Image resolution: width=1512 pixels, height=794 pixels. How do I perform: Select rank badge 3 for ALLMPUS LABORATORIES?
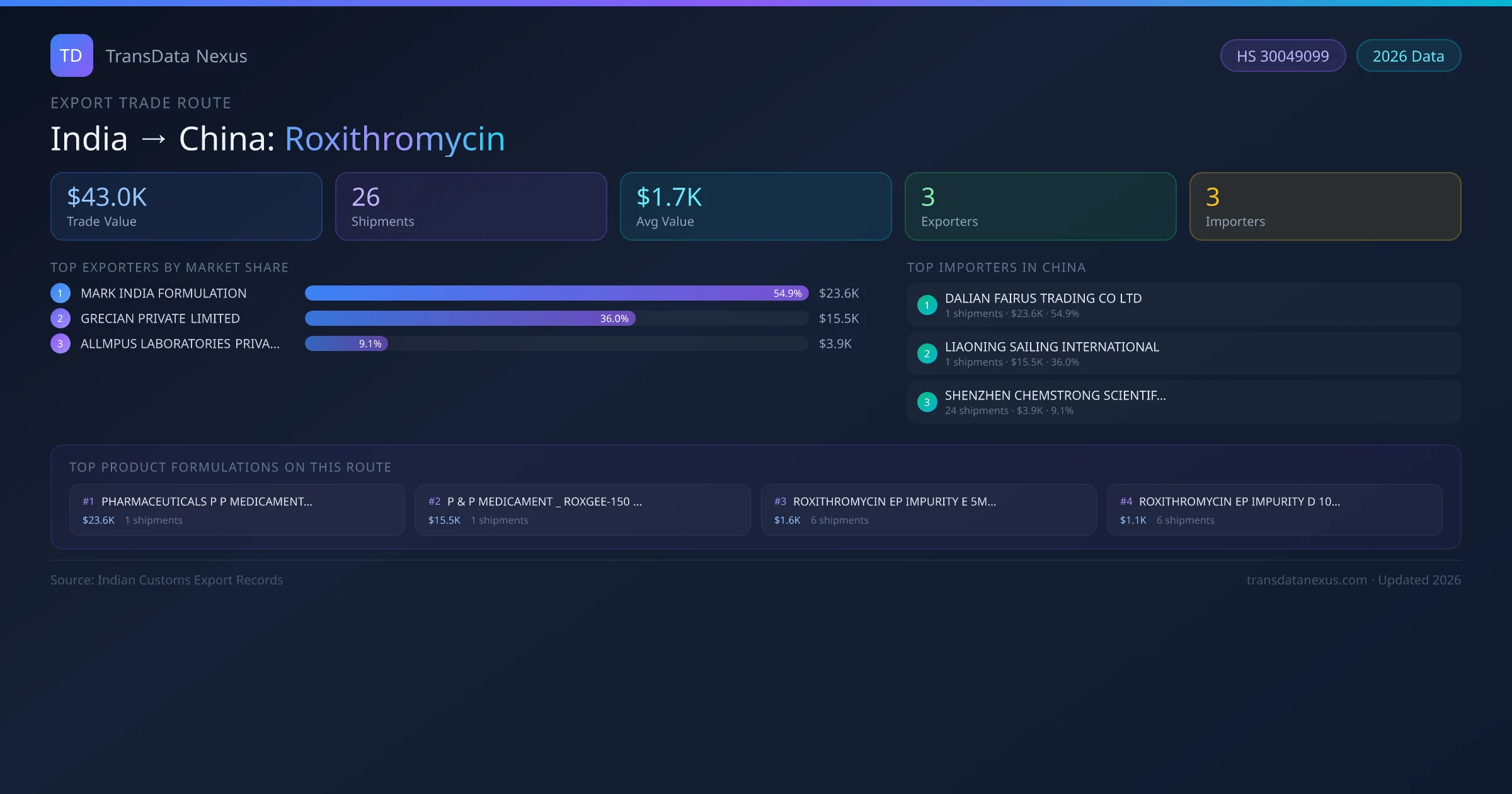pyautogui.click(x=60, y=343)
